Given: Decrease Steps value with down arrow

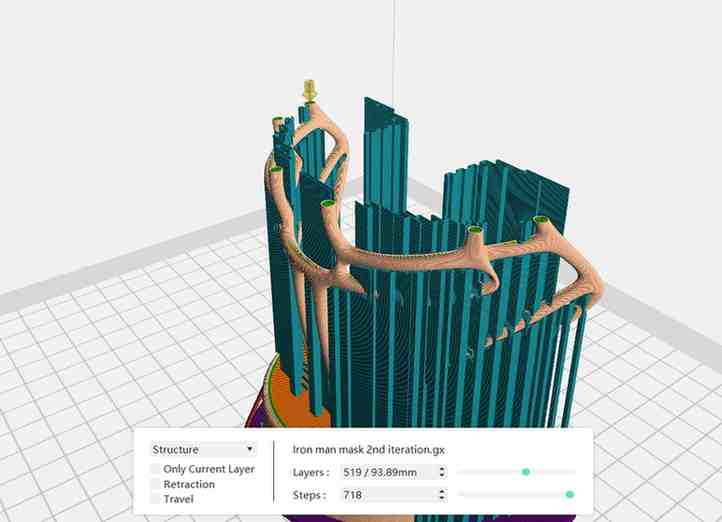Looking at the screenshot, I should point(442,498).
